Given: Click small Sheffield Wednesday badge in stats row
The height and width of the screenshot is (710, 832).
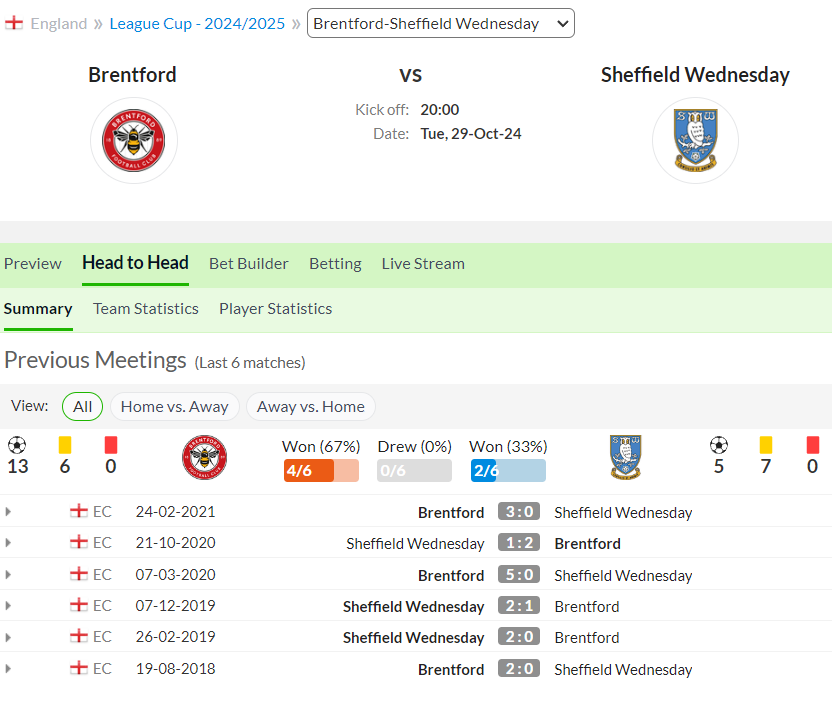Looking at the screenshot, I should pos(626,457).
